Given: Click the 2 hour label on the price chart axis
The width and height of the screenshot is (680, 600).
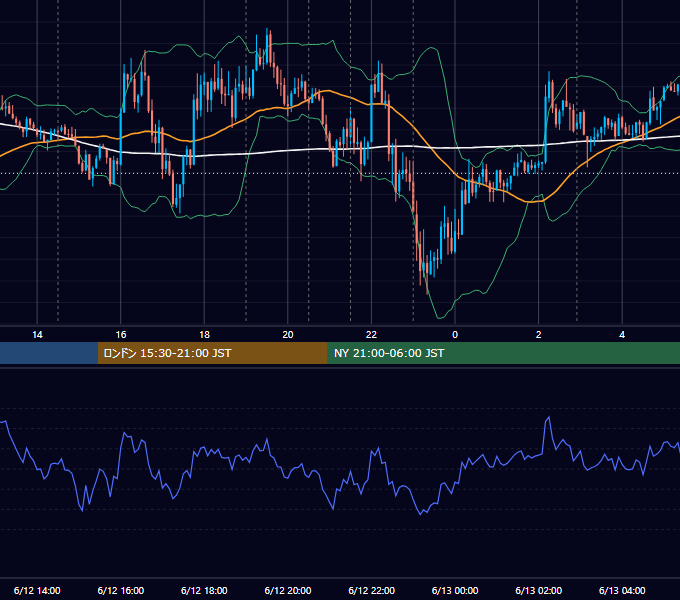Looking at the screenshot, I should click(x=539, y=335).
